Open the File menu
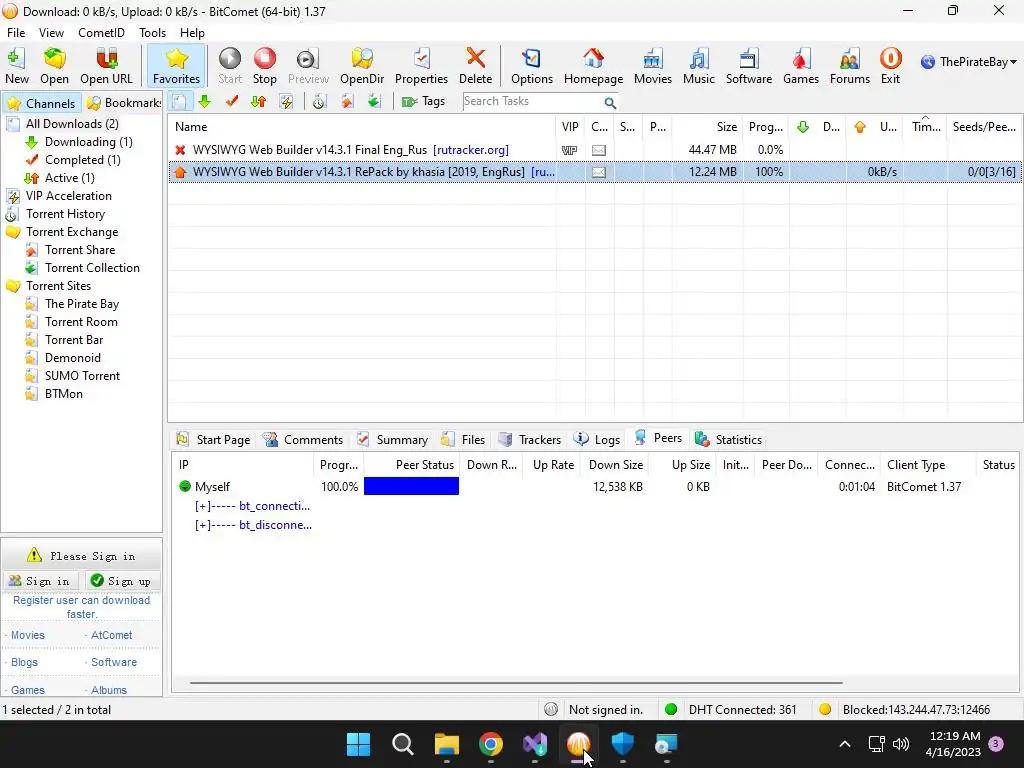This screenshot has height=768, width=1024. (16, 33)
